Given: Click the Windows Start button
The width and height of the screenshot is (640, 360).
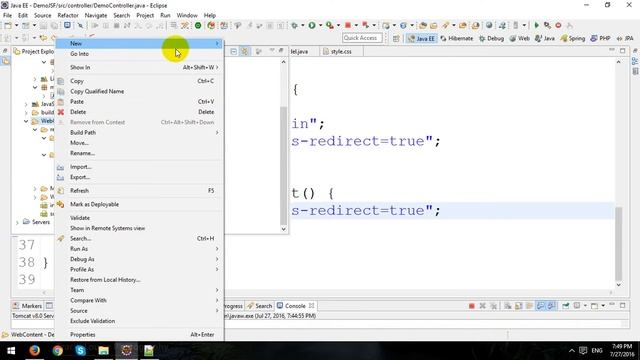Looking at the screenshot, I should pos(11,351).
